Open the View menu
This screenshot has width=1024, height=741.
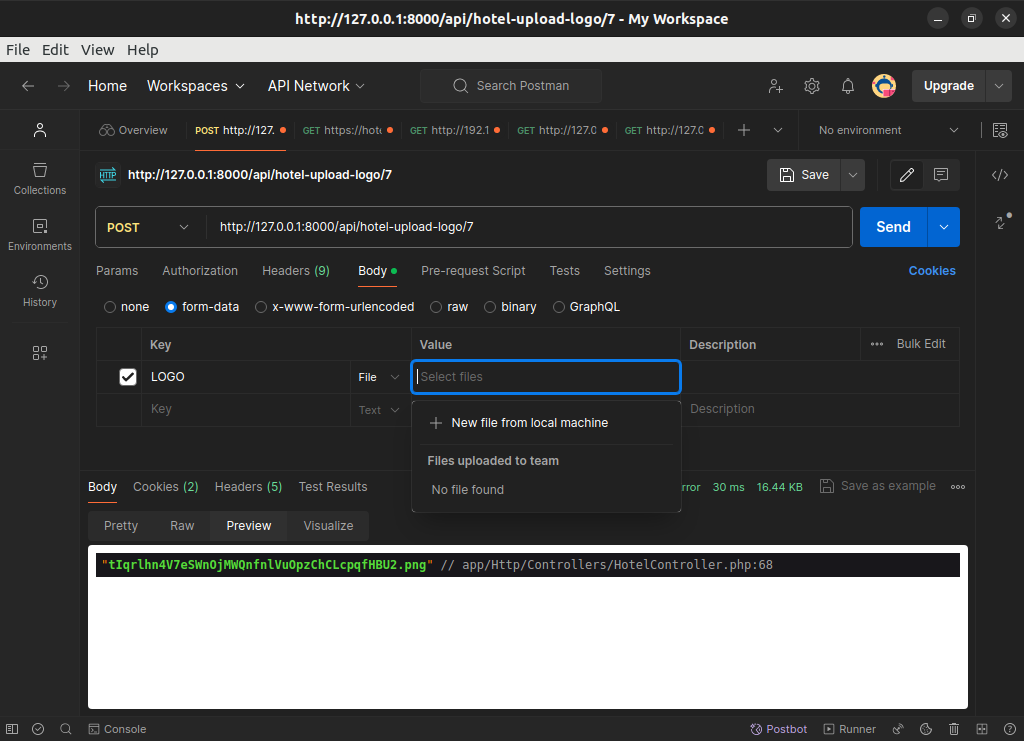pyautogui.click(x=97, y=50)
